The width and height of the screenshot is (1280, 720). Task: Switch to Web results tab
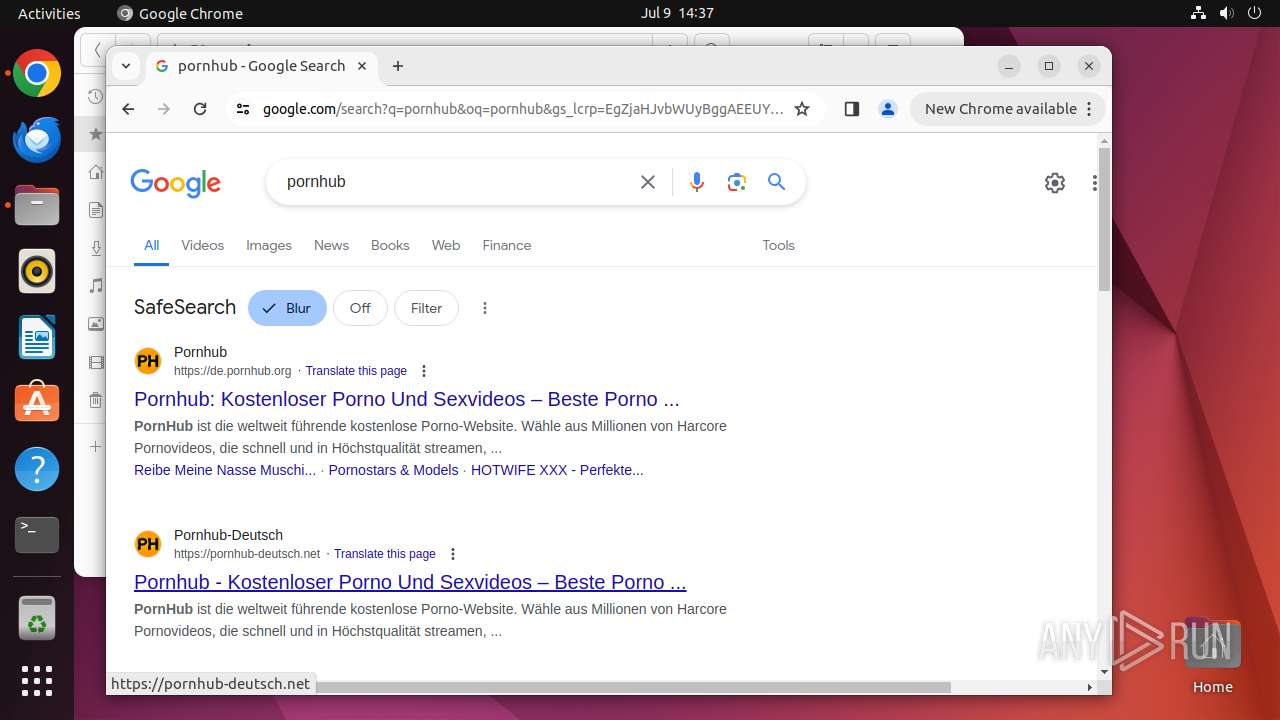(446, 245)
